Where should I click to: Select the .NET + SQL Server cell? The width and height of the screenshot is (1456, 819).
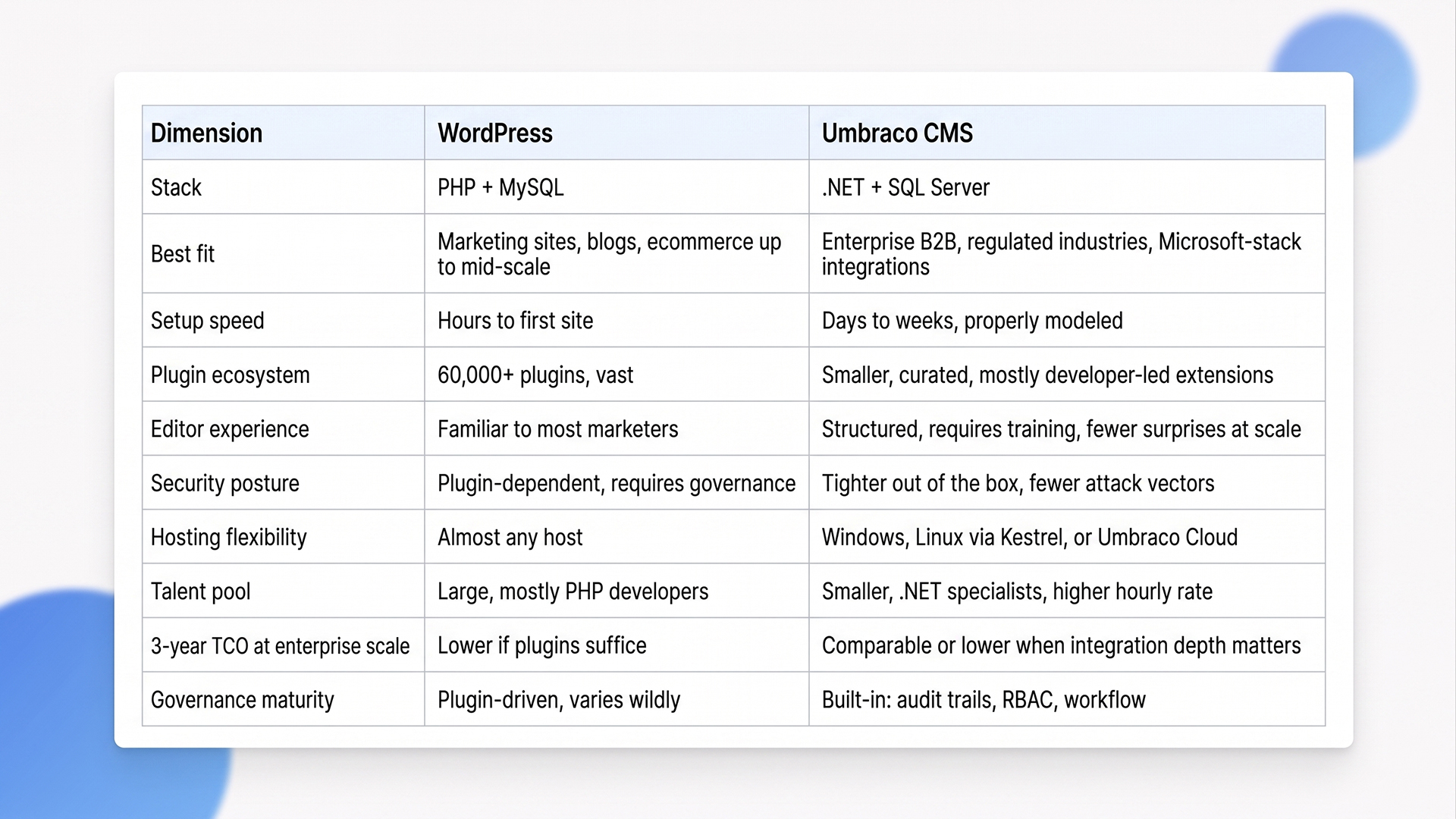(x=1067, y=187)
